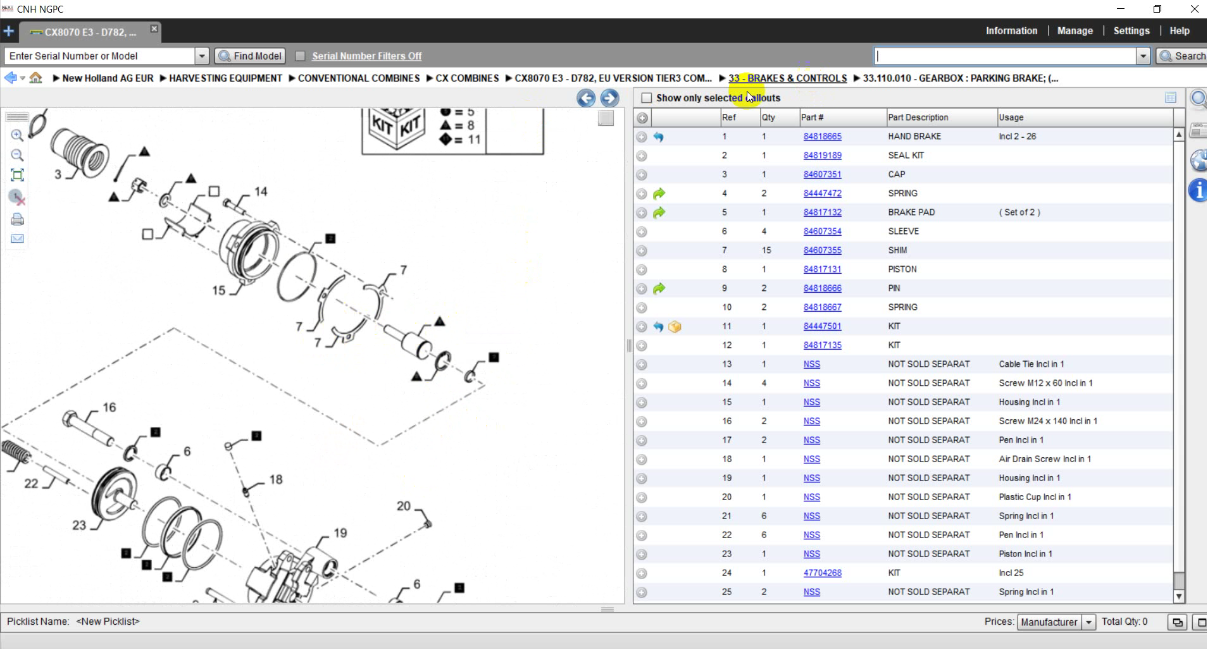Sort by the Usage column header
This screenshot has width=1207, height=649.
pyautogui.click(x=1084, y=118)
